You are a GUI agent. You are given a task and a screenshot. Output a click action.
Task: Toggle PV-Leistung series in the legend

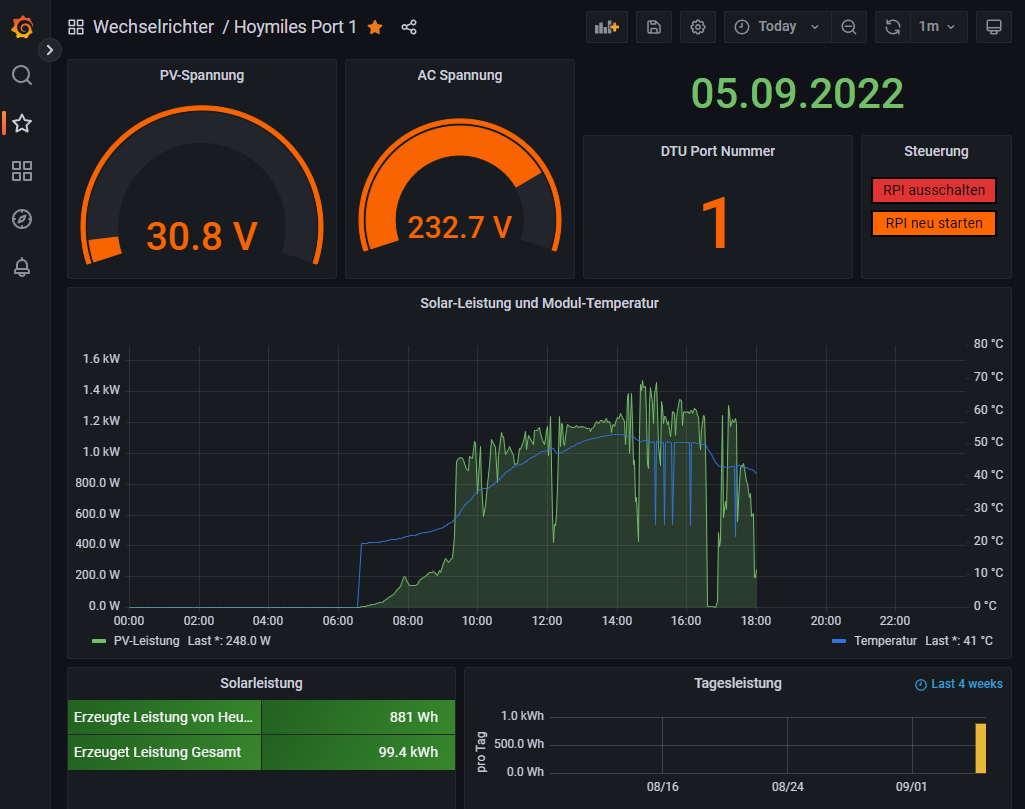tap(146, 640)
